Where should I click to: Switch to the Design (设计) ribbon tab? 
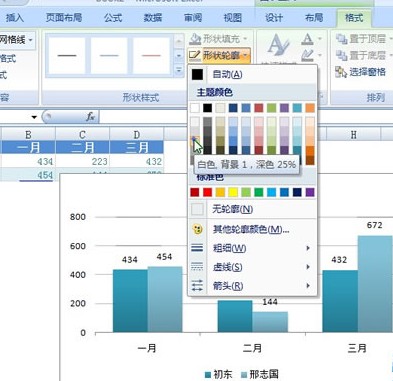pos(274,17)
